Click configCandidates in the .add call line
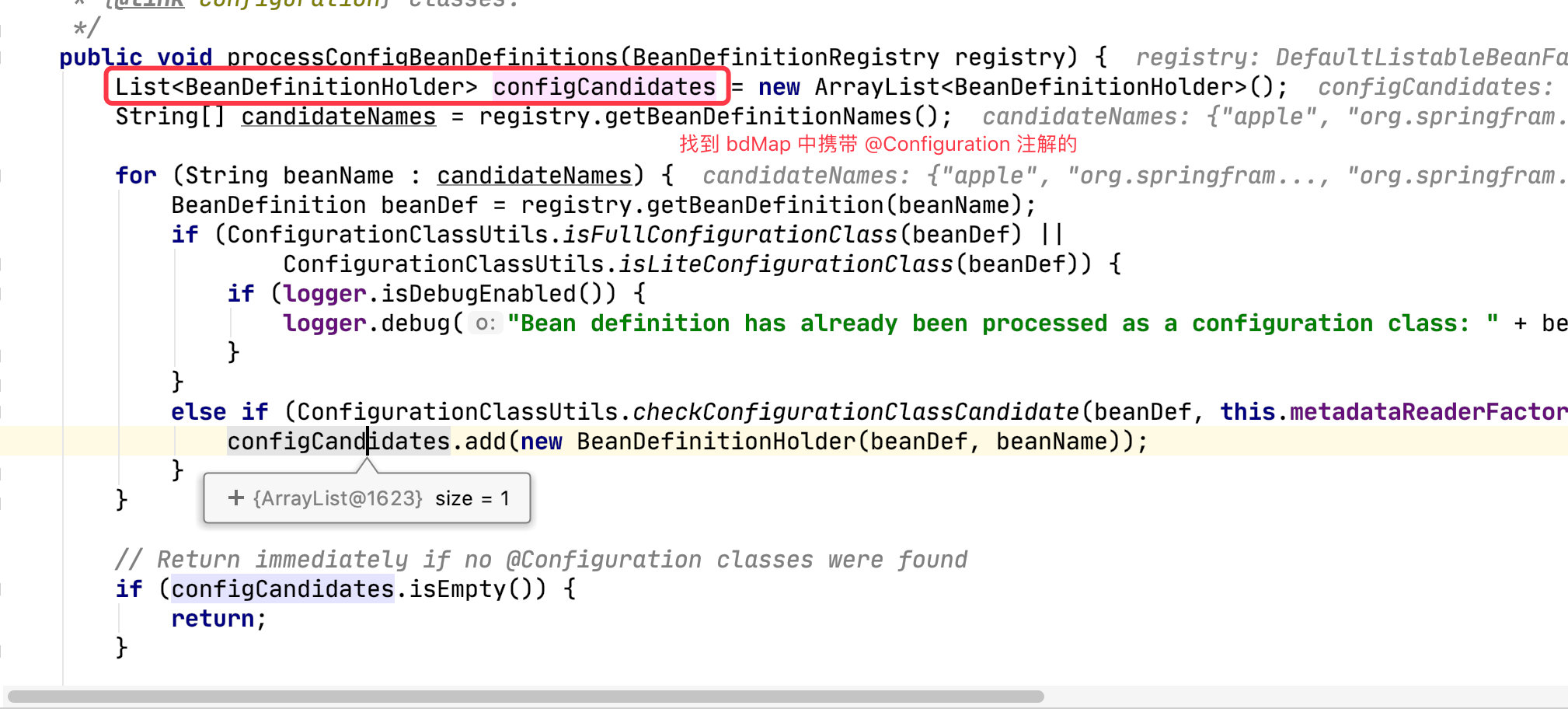1568x709 pixels. point(338,442)
